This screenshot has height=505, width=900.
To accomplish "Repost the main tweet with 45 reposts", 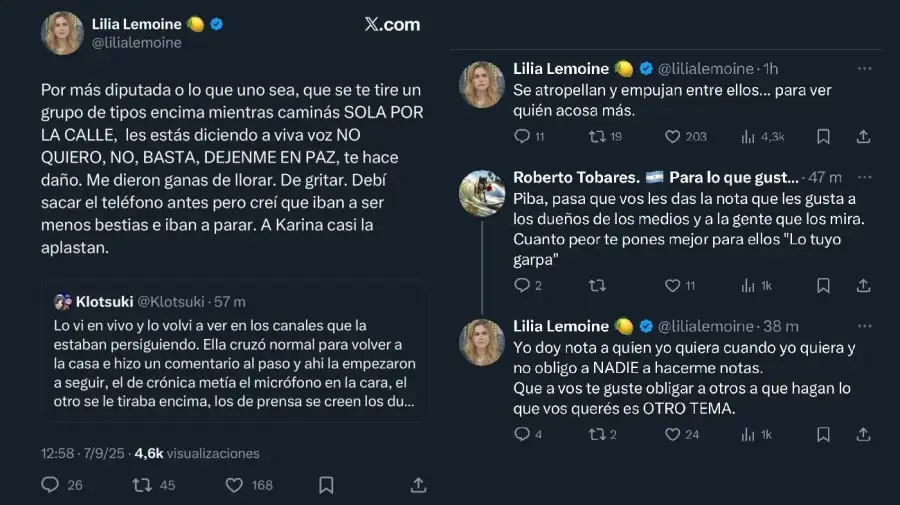I will click(x=142, y=485).
